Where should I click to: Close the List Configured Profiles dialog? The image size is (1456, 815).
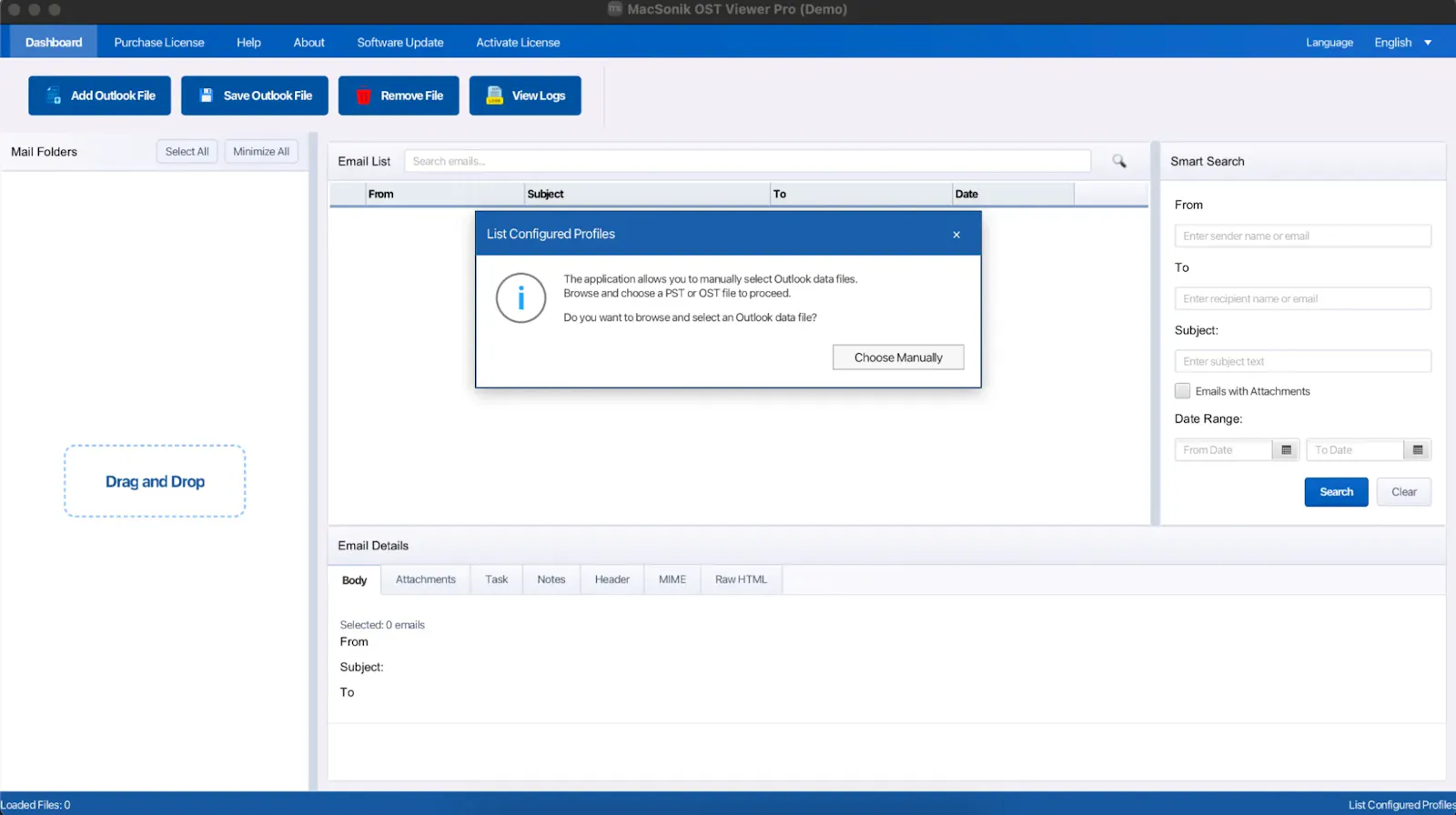(956, 235)
